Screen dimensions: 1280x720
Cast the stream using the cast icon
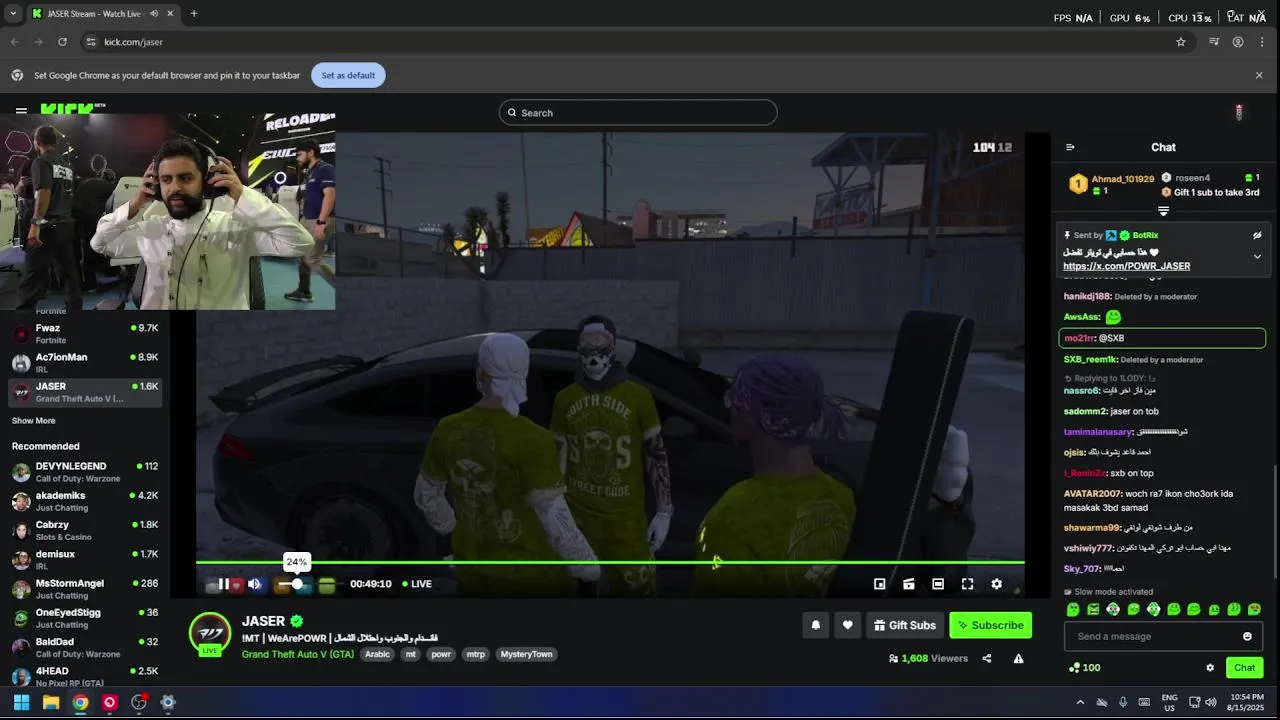[x=909, y=584]
